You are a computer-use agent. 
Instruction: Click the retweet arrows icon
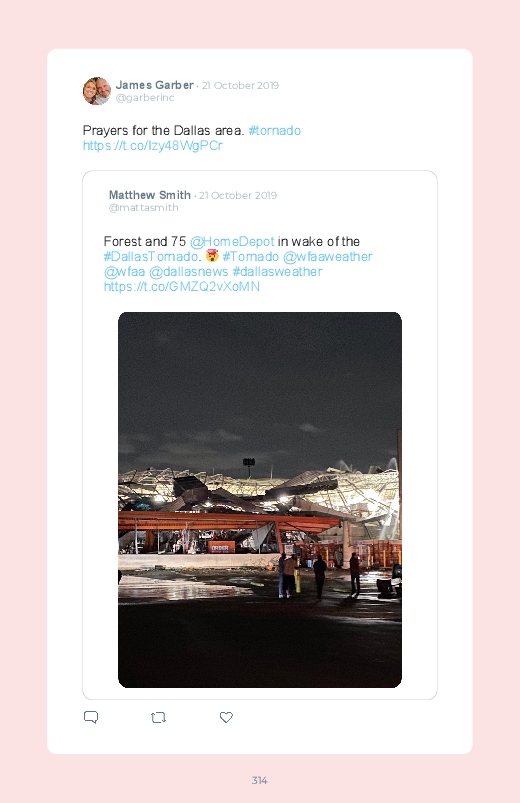[159, 717]
